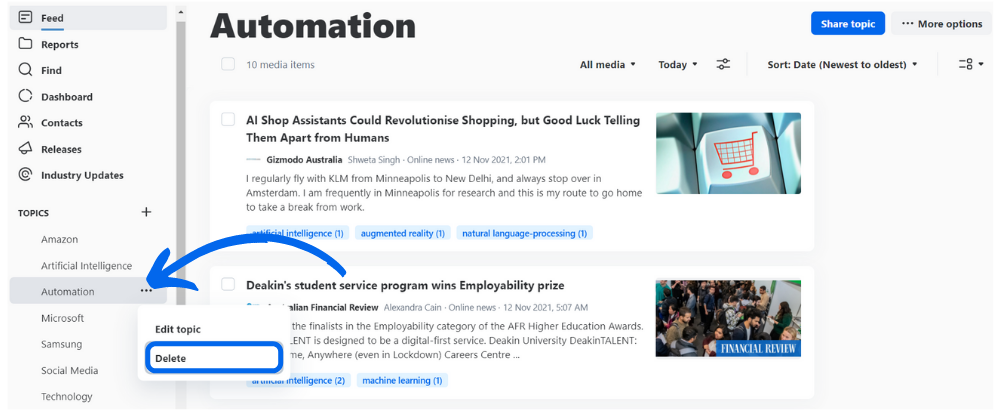This screenshot has height=410, width=1000.
Task: Open the filter sliders icon
Action: click(723, 64)
